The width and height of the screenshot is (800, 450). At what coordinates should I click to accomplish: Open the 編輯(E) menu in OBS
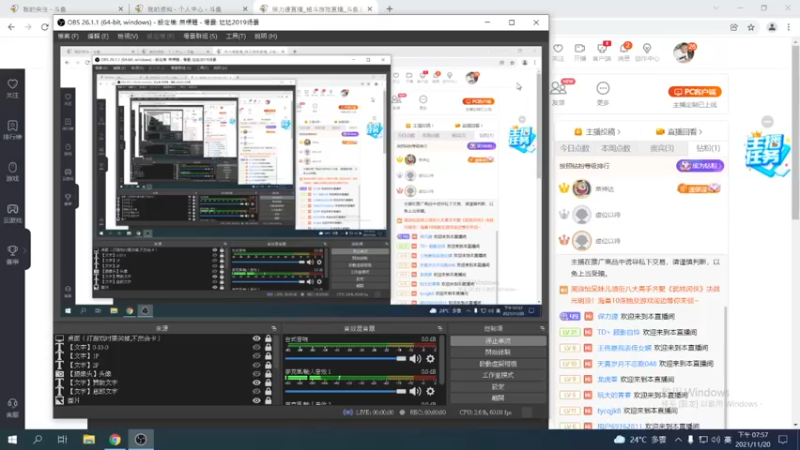98,36
